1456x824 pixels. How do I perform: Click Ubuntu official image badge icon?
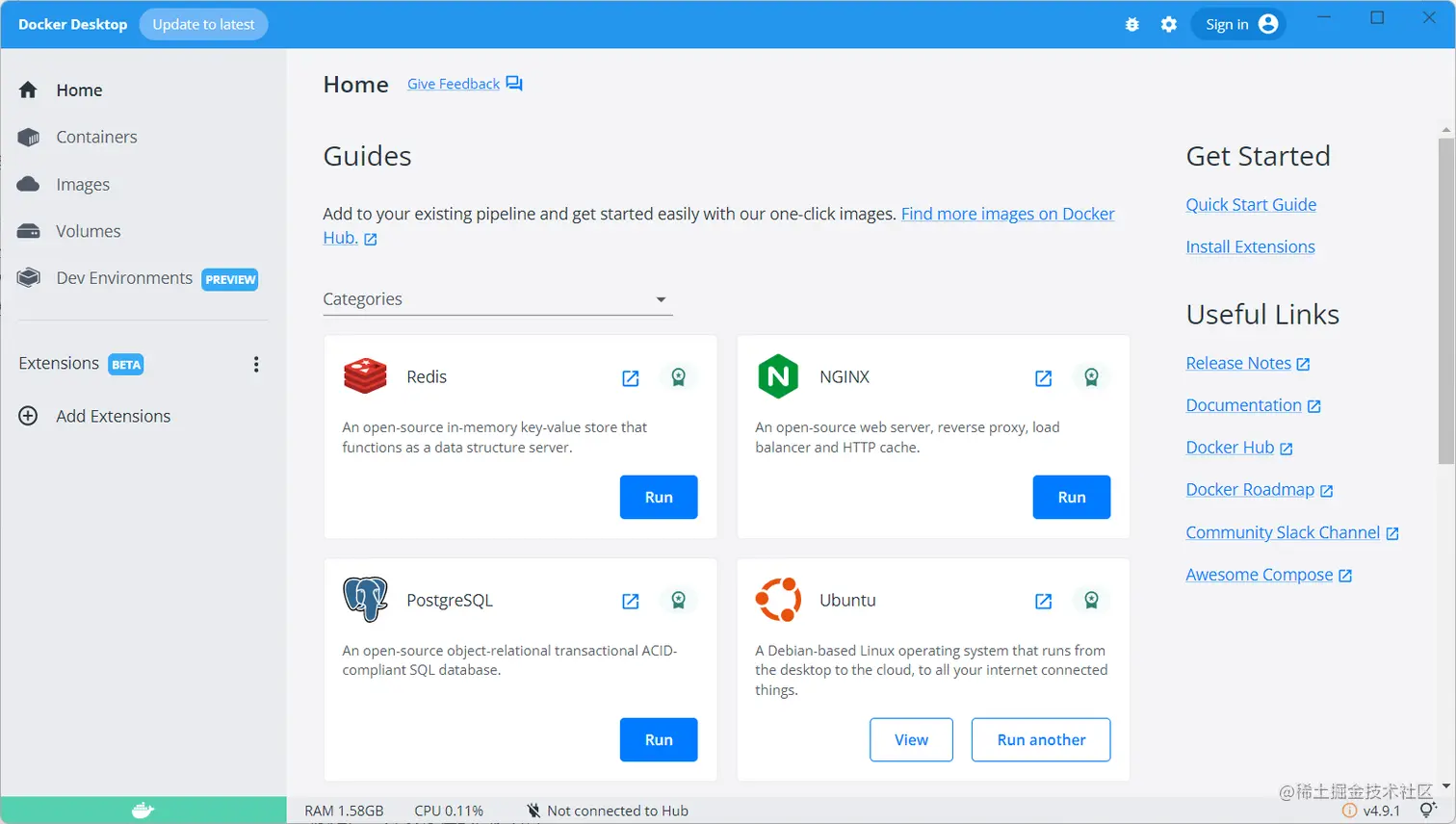(1092, 601)
